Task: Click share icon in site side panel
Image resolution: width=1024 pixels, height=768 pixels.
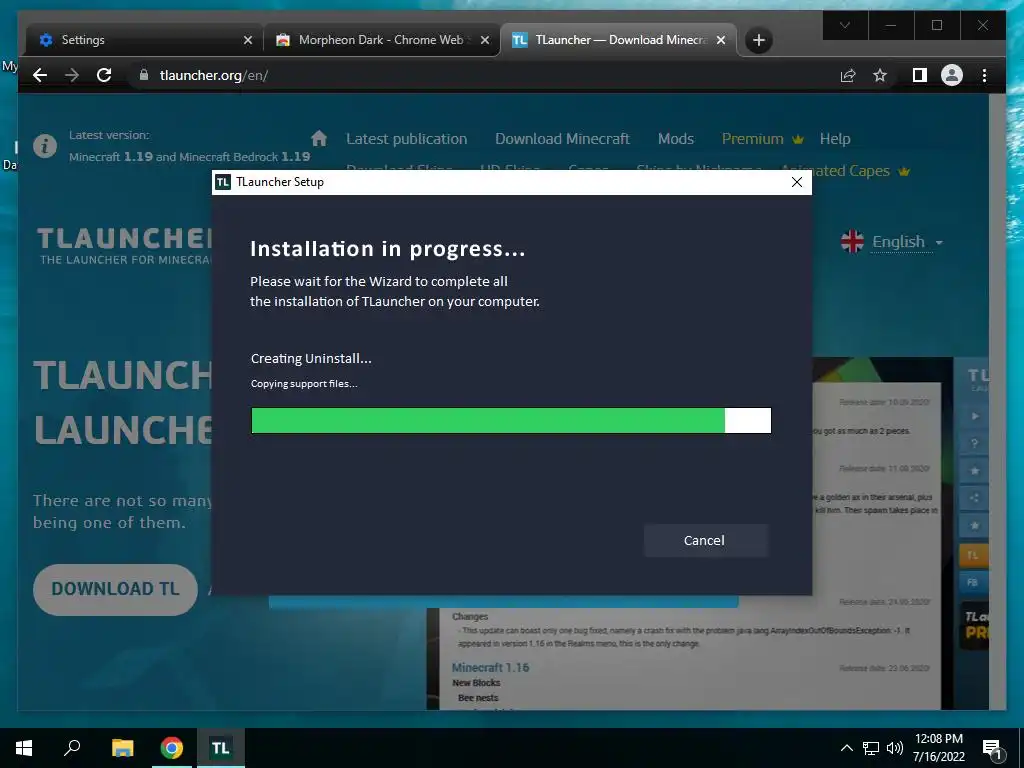Action: coord(974,498)
